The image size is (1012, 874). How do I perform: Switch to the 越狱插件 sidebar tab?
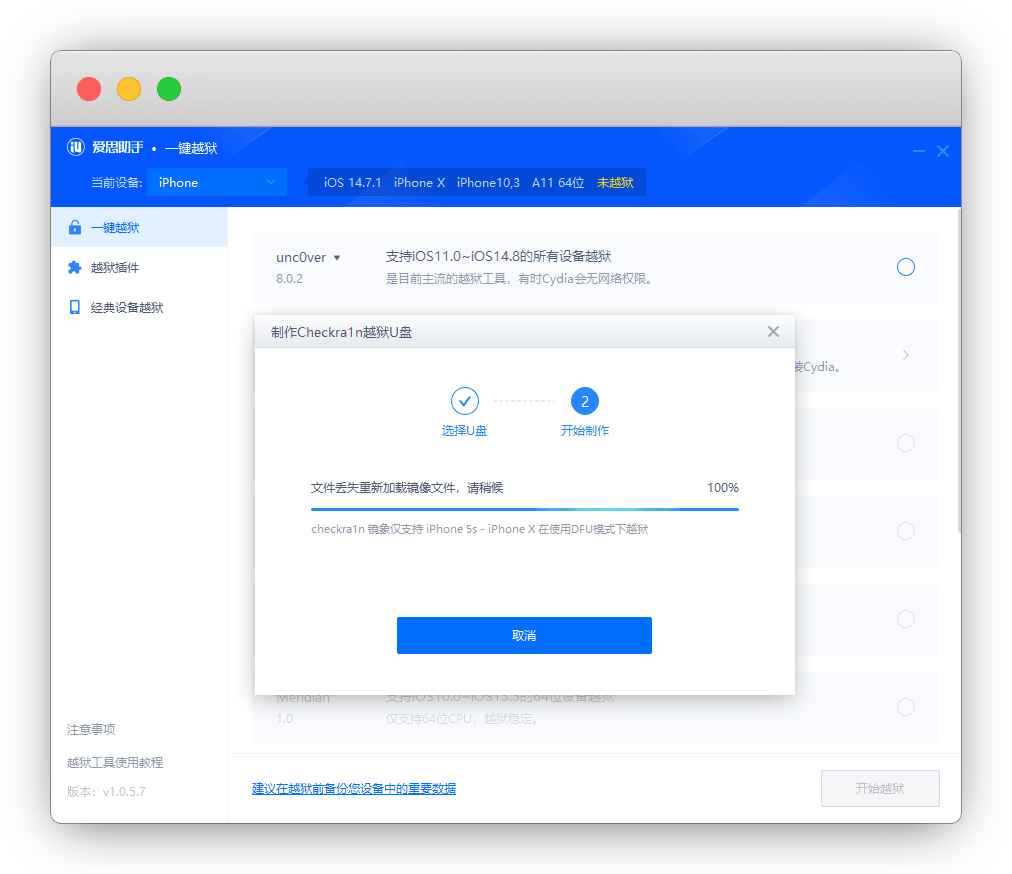pos(114,268)
